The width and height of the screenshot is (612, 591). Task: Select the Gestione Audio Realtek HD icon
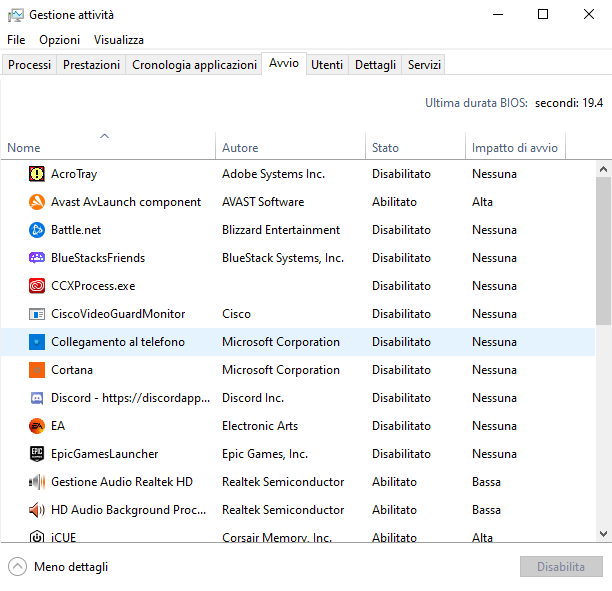pyautogui.click(x=37, y=482)
